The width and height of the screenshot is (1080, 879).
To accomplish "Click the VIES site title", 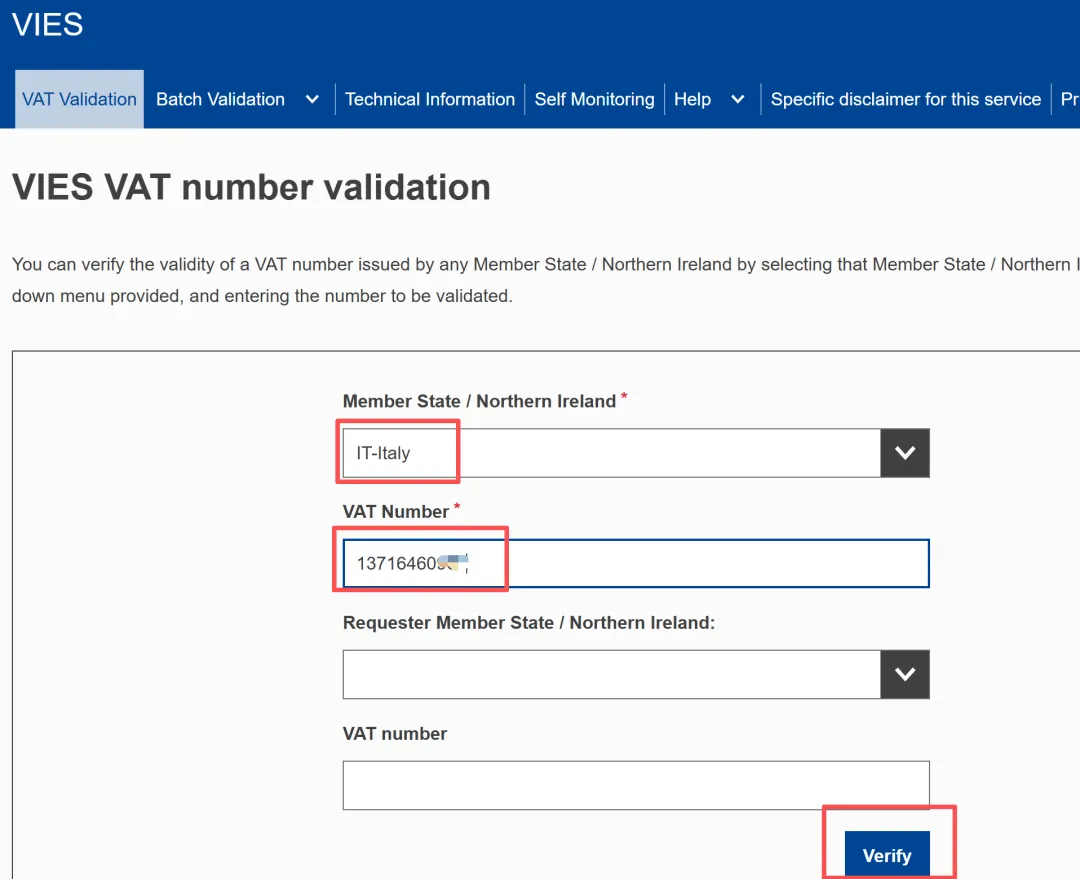I will [x=47, y=25].
